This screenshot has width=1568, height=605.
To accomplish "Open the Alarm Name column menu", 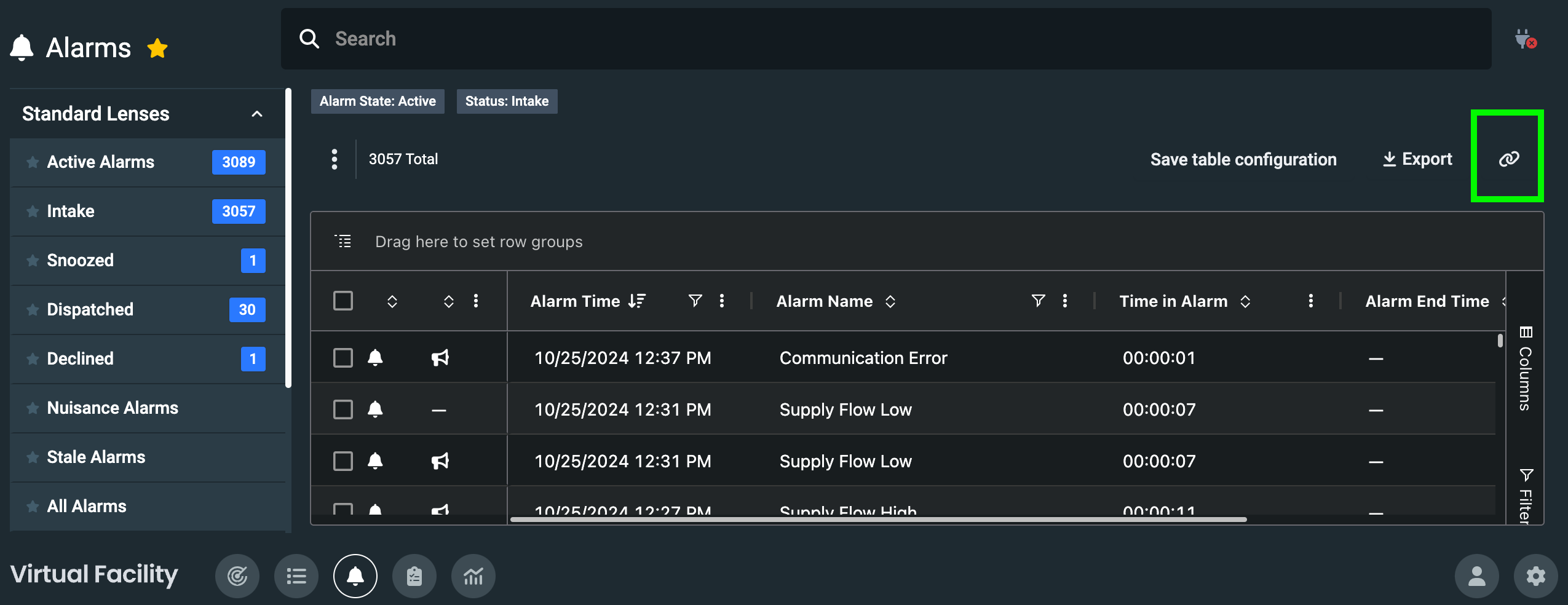I will 1065,301.
